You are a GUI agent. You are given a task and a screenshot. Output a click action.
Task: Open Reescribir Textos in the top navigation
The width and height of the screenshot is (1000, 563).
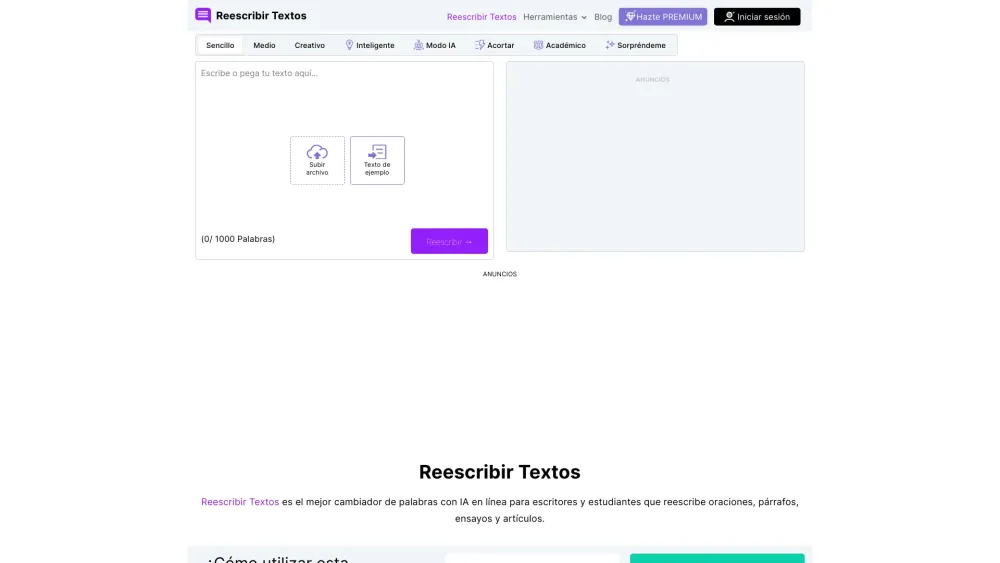coord(481,17)
